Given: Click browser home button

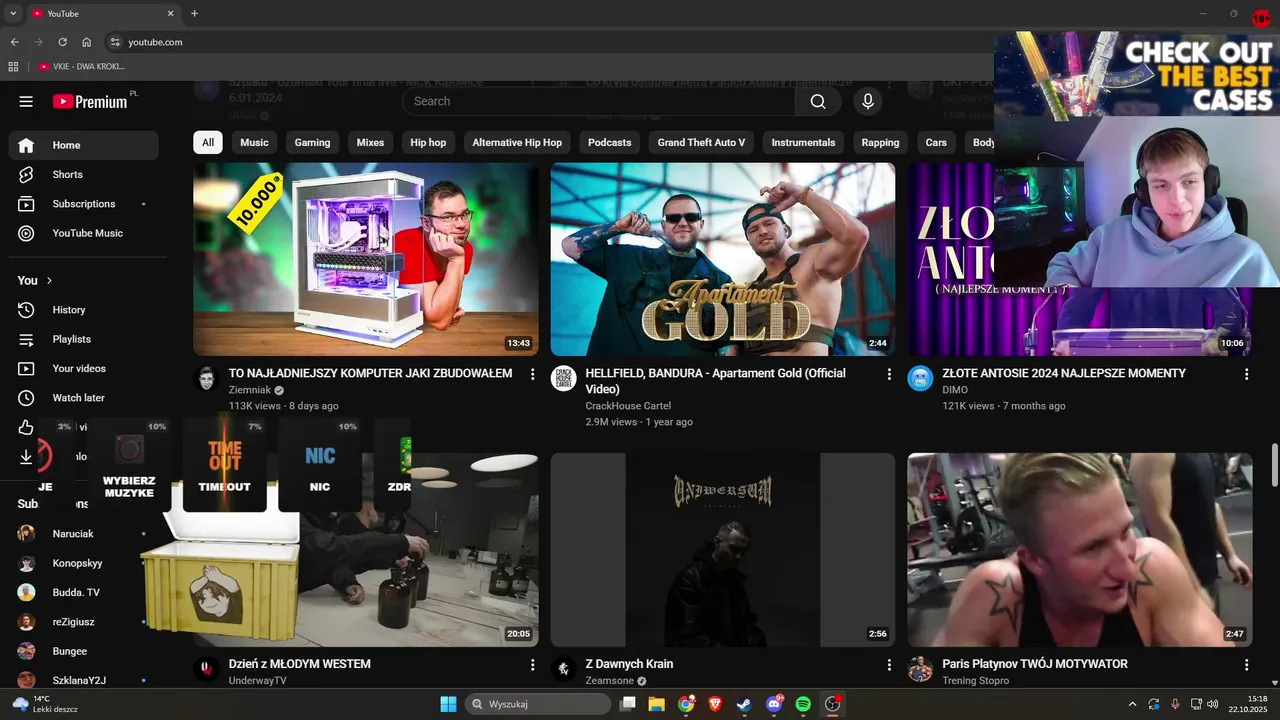Looking at the screenshot, I should (x=87, y=42).
